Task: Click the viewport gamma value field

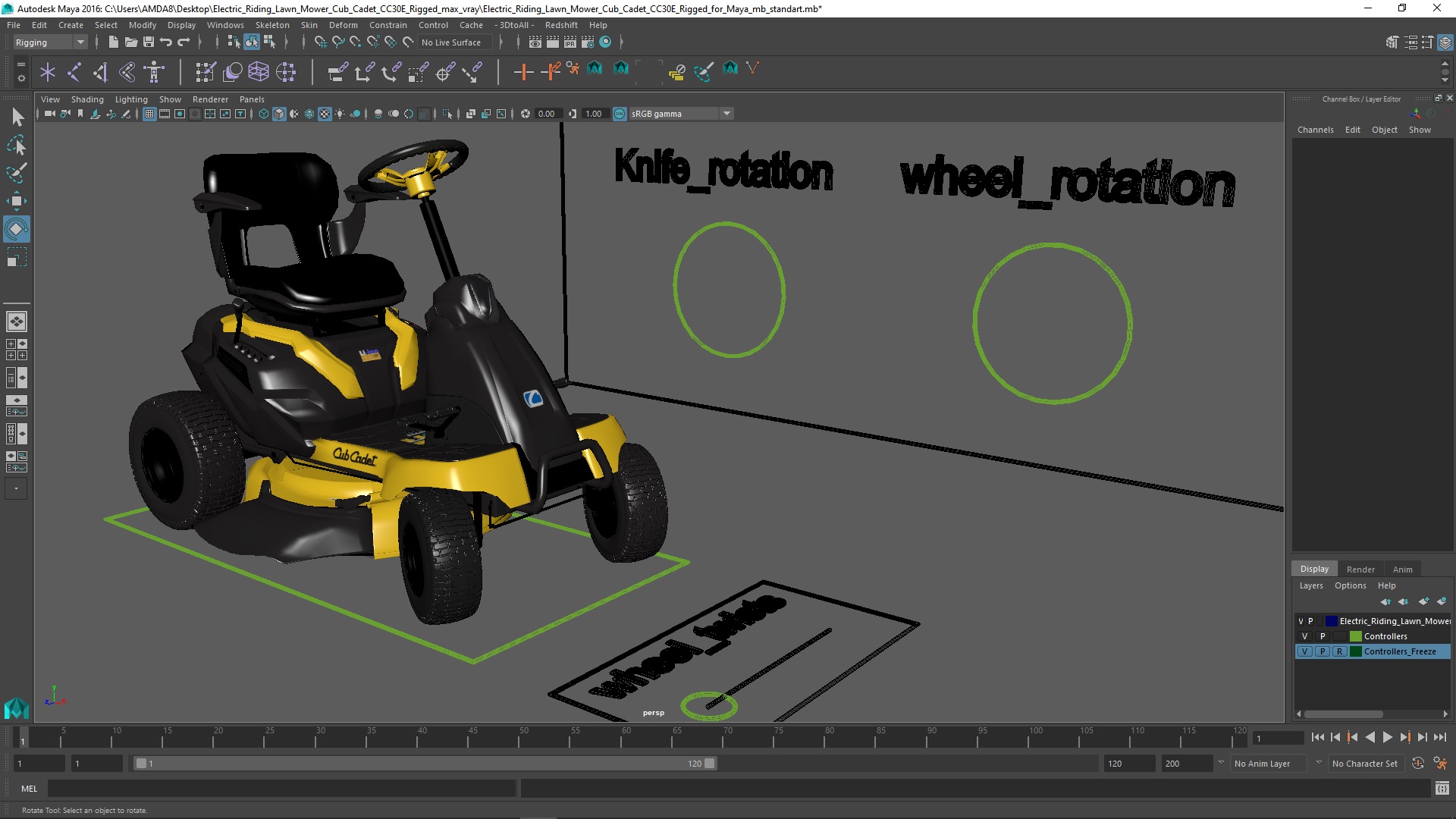Action: tap(594, 114)
